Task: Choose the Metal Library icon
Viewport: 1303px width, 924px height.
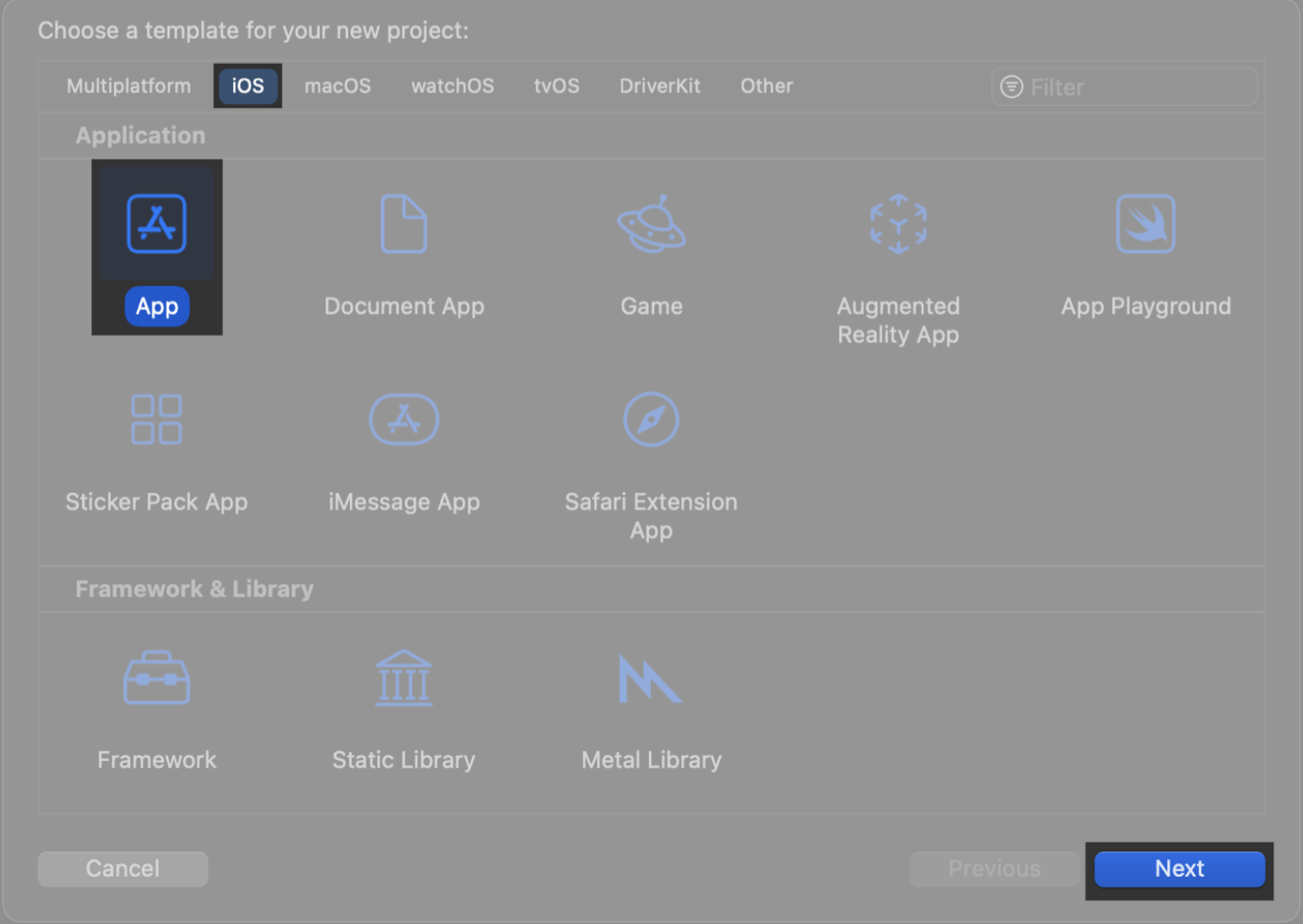Action: 650,678
